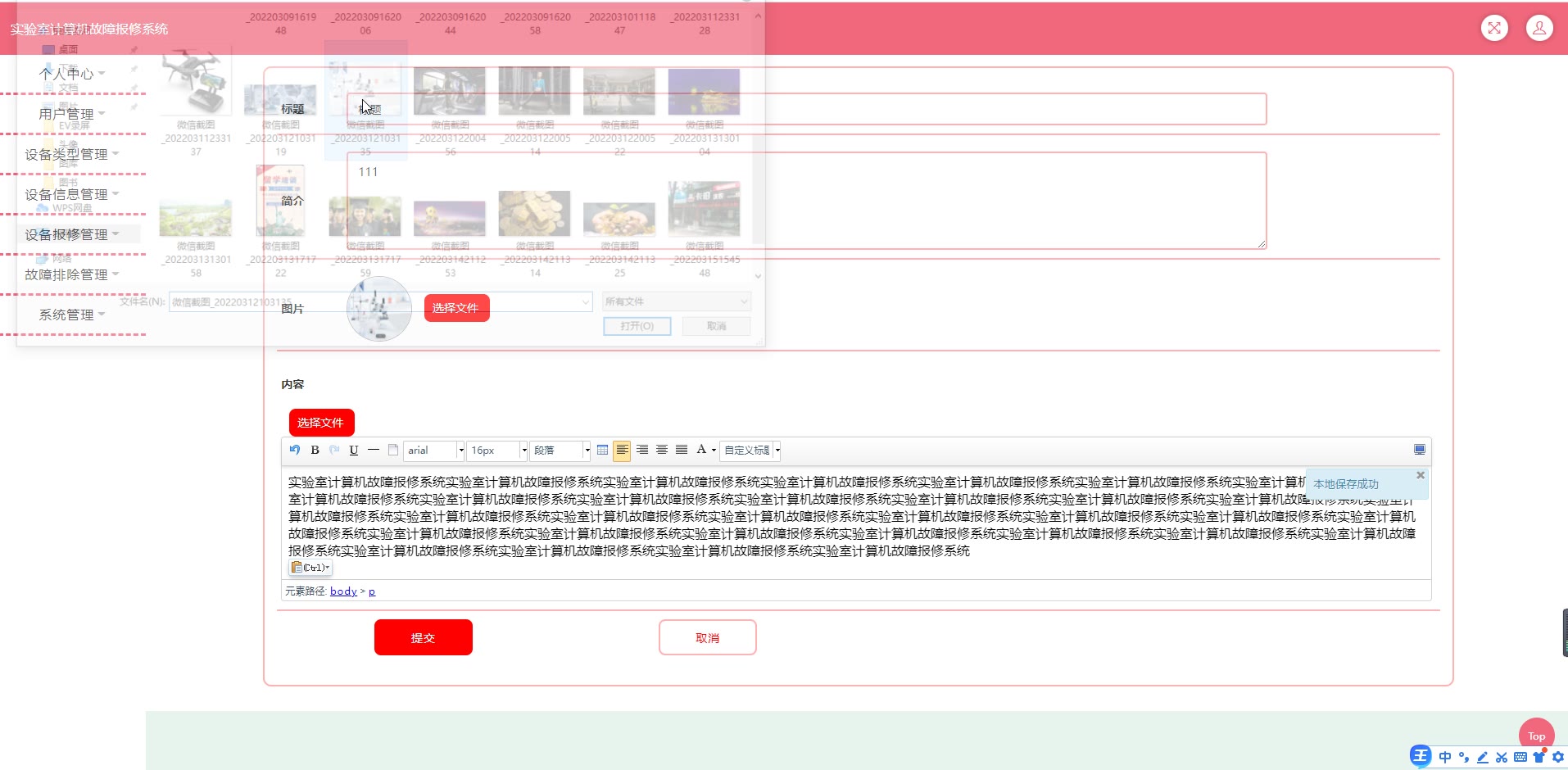Click the outlined 取消 button beside 提交
The height and width of the screenshot is (770, 1568).
[x=708, y=637]
